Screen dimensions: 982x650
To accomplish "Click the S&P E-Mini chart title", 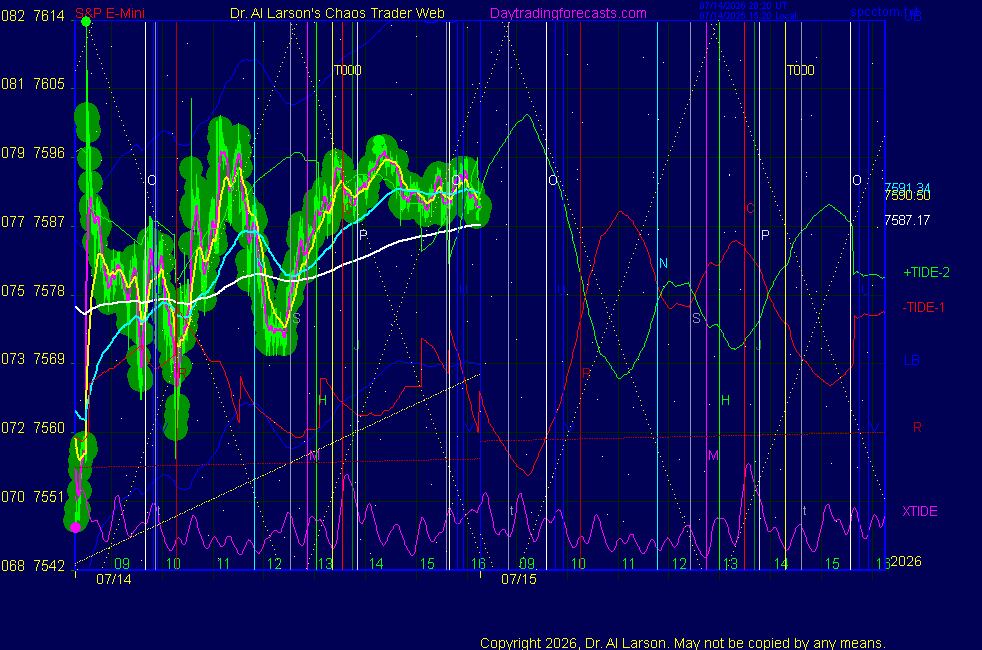I will 110,13.
